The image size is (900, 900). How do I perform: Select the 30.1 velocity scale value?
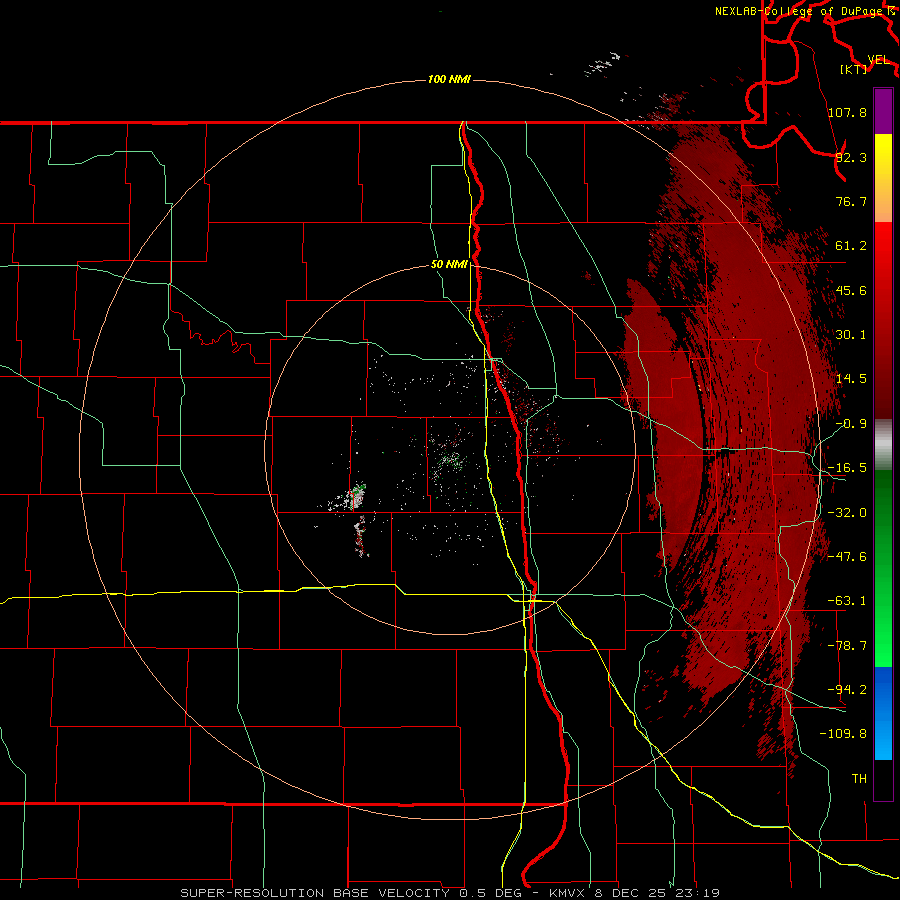point(851,335)
